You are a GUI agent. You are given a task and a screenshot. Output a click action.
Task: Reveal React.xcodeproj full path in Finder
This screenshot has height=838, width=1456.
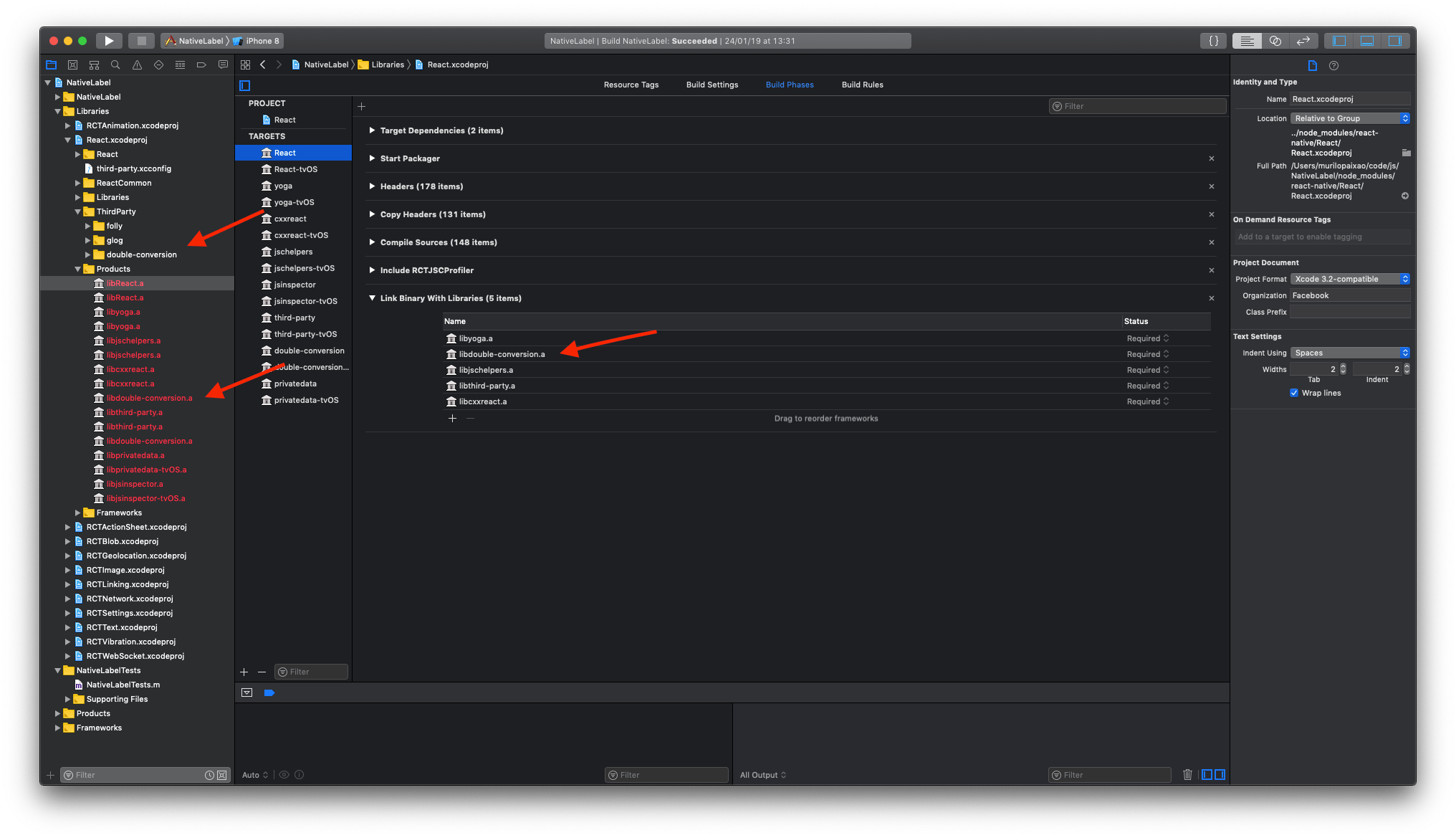(1405, 196)
